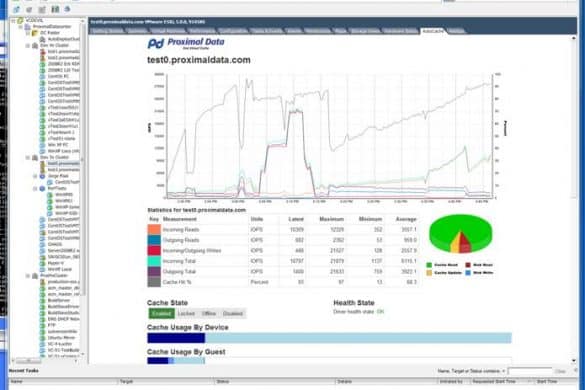Click the Maximum column header in statistics table
This screenshot has width=585, height=390.
tap(332, 219)
